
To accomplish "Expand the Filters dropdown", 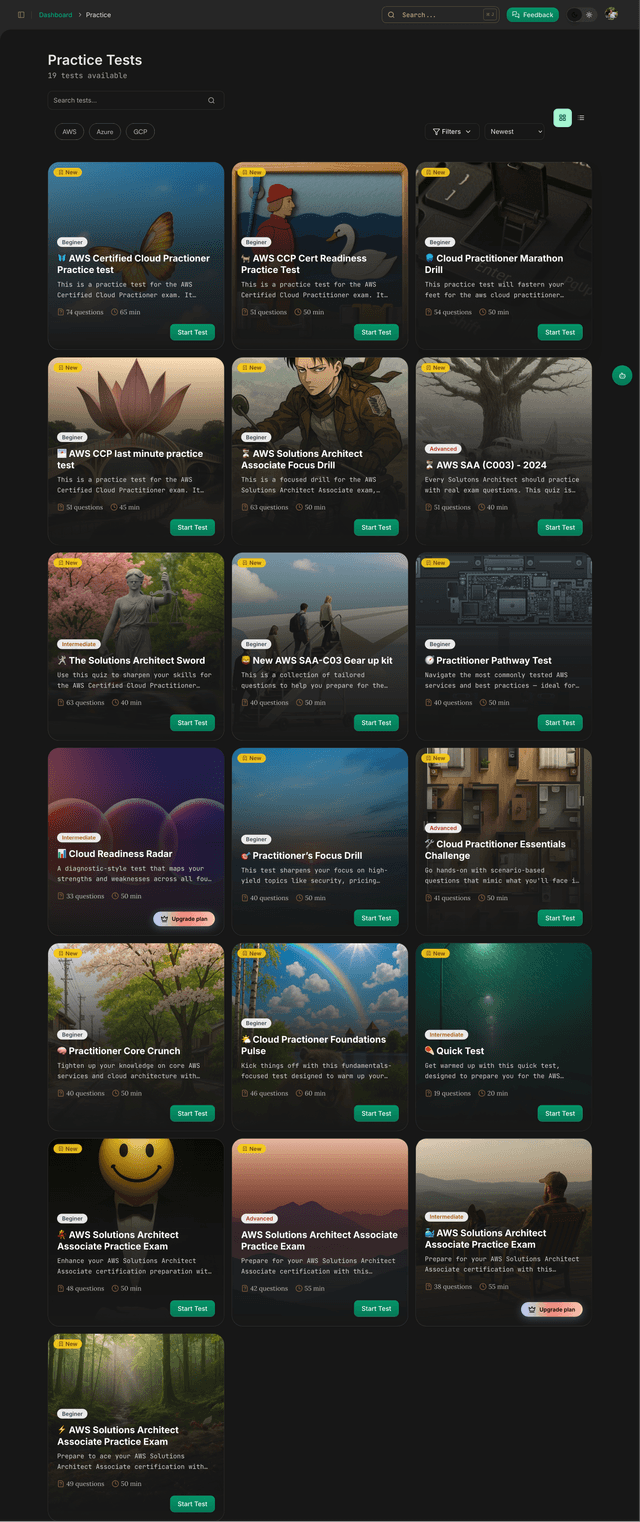I will pyautogui.click(x=451, y=132).
